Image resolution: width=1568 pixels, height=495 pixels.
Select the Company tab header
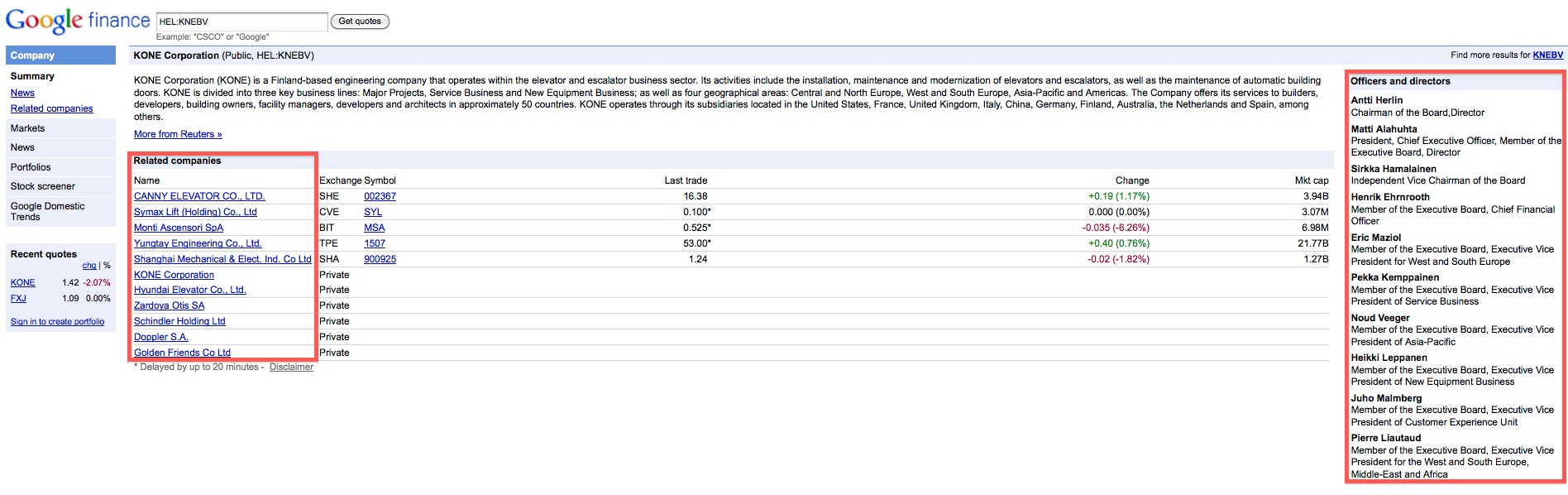60,55
